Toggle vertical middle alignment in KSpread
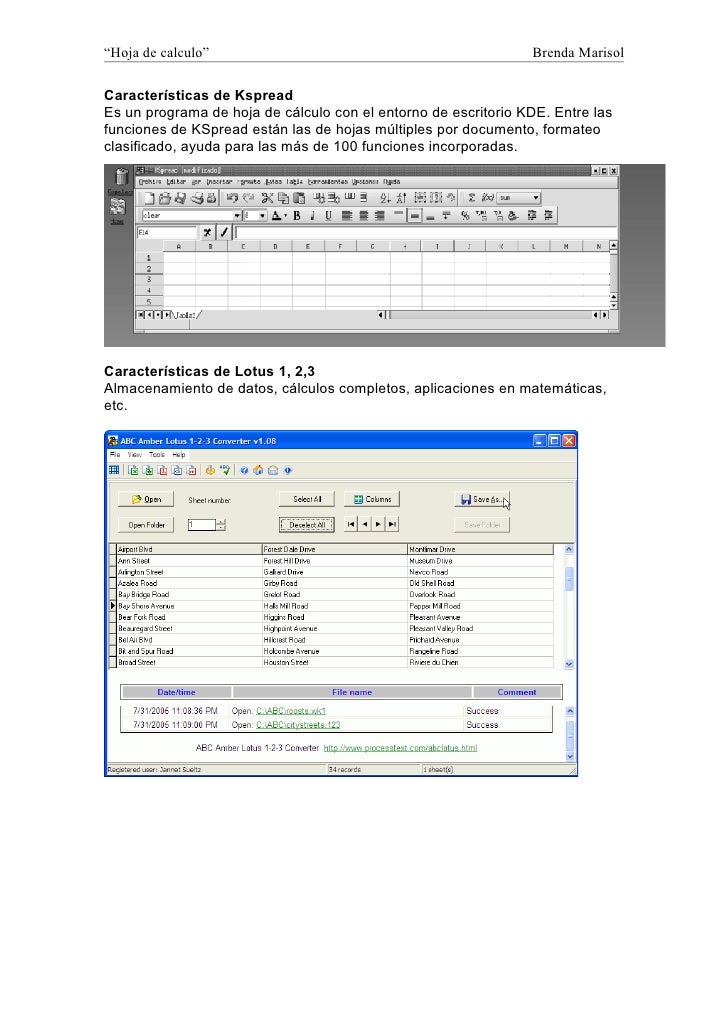This screenshot has height=1030, width=728. [414, 215]
